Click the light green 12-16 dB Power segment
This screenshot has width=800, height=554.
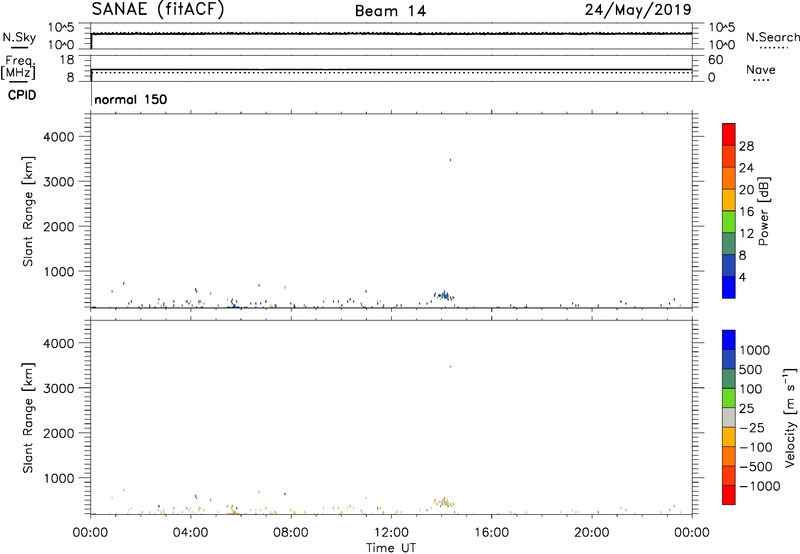click(729, 222)
